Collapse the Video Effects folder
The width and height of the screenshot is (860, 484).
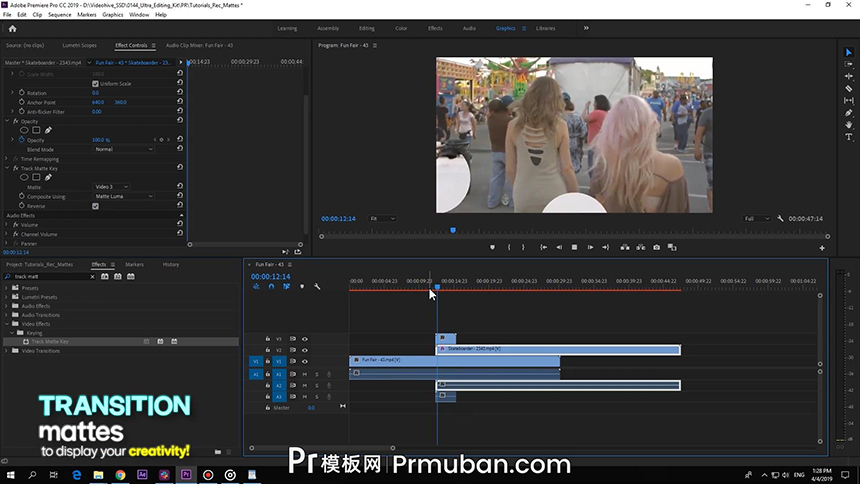7,324
